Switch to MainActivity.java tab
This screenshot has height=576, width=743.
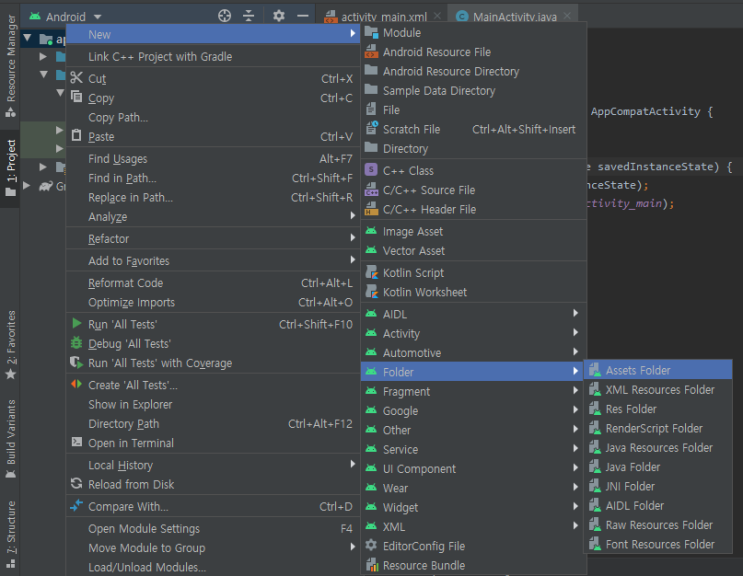[x=514, y=17]
